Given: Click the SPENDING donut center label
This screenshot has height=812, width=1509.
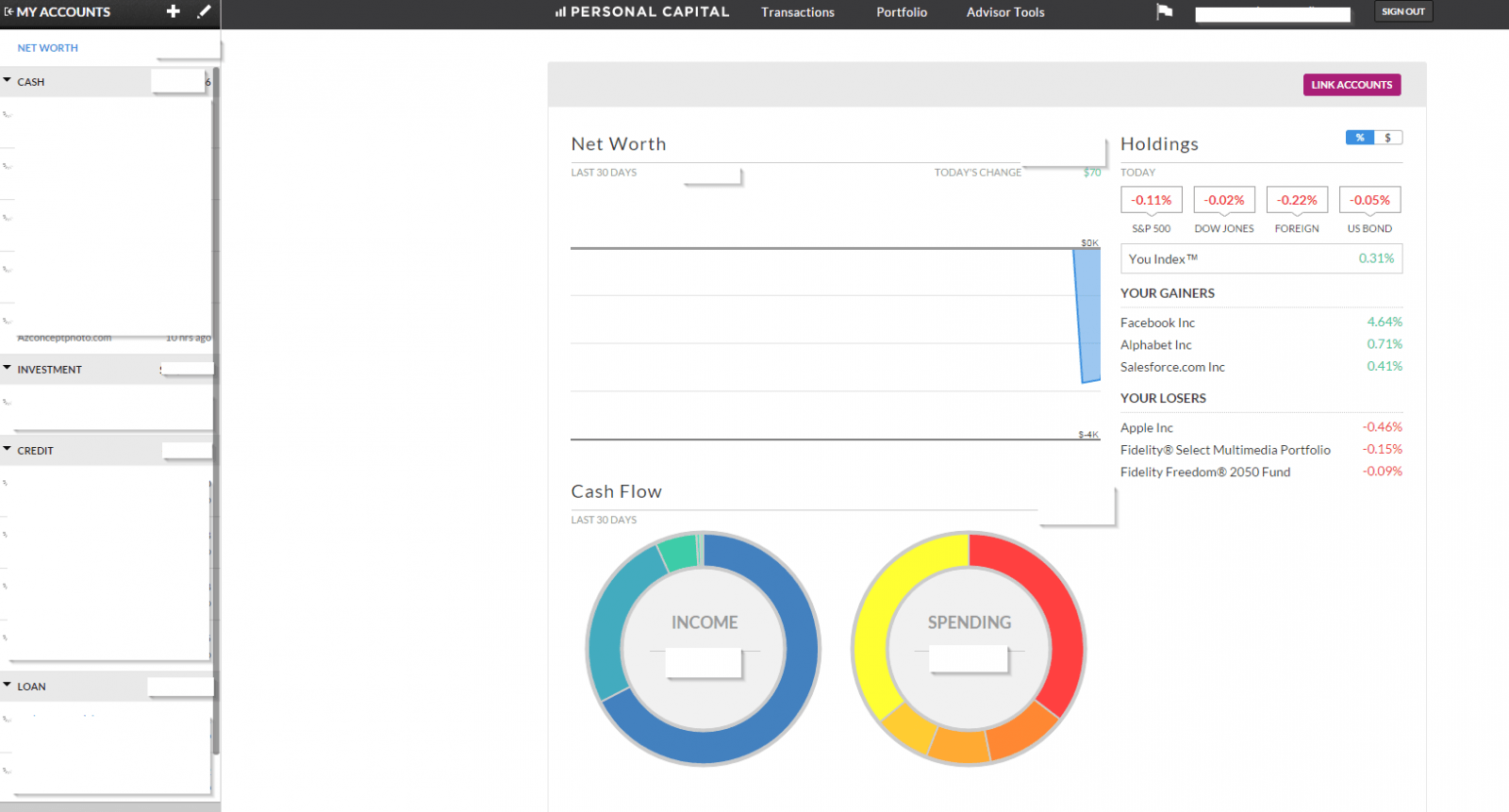Looking at the screenshot, I should 969,622.
